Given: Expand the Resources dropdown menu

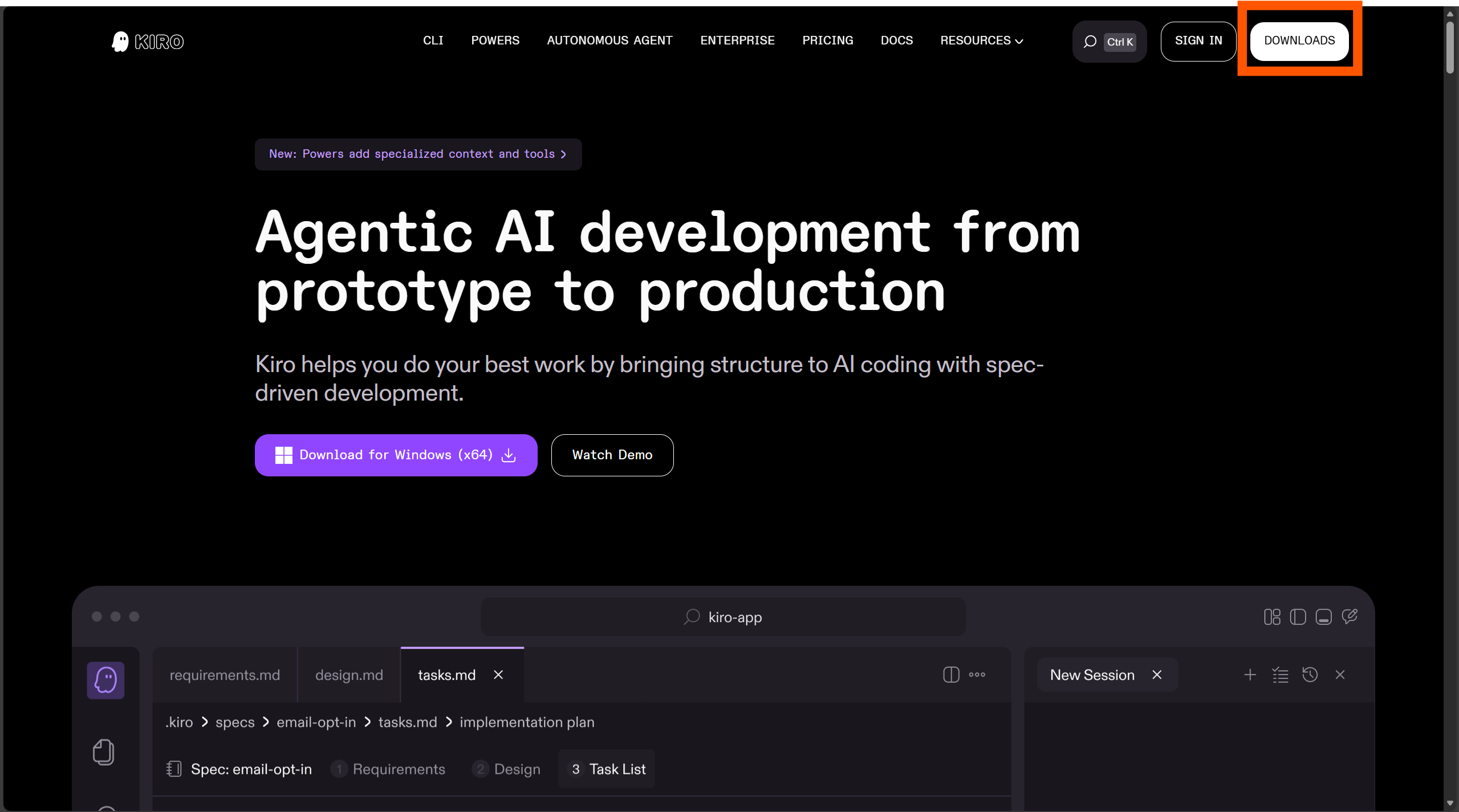Looking at the screenshot, I should click(x=981, y=40).
